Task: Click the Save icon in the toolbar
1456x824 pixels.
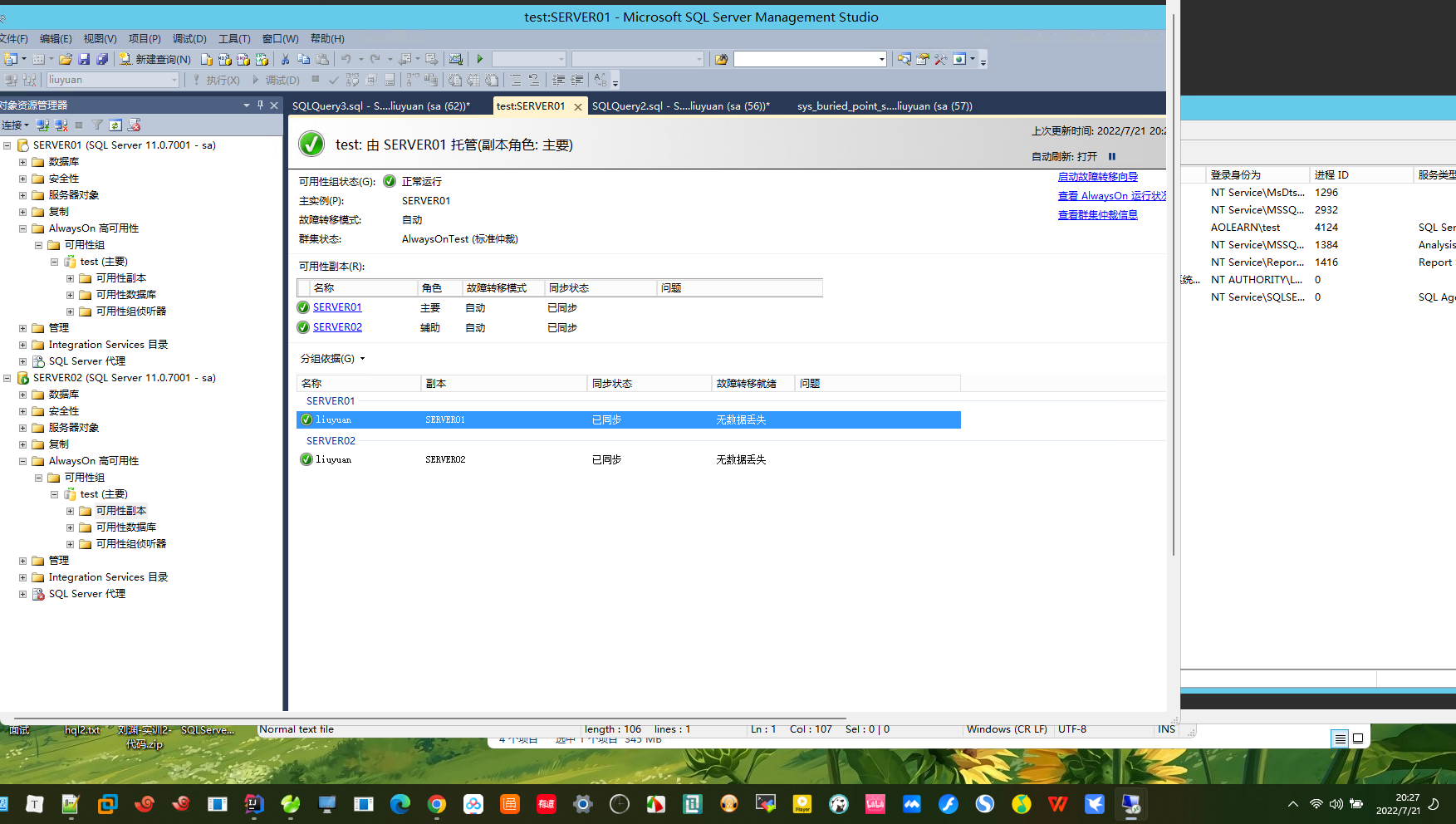Action: pos(84,59)
